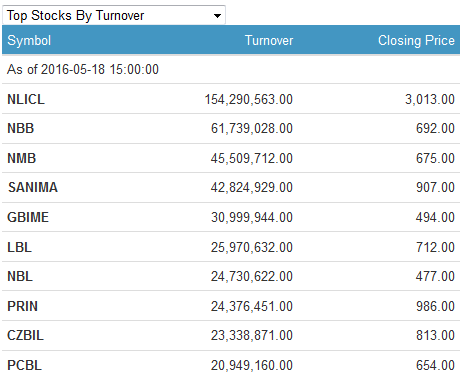Screen dimensions: 464x378
Task: Open the NMB stock symbol
Action: (22, 158)
